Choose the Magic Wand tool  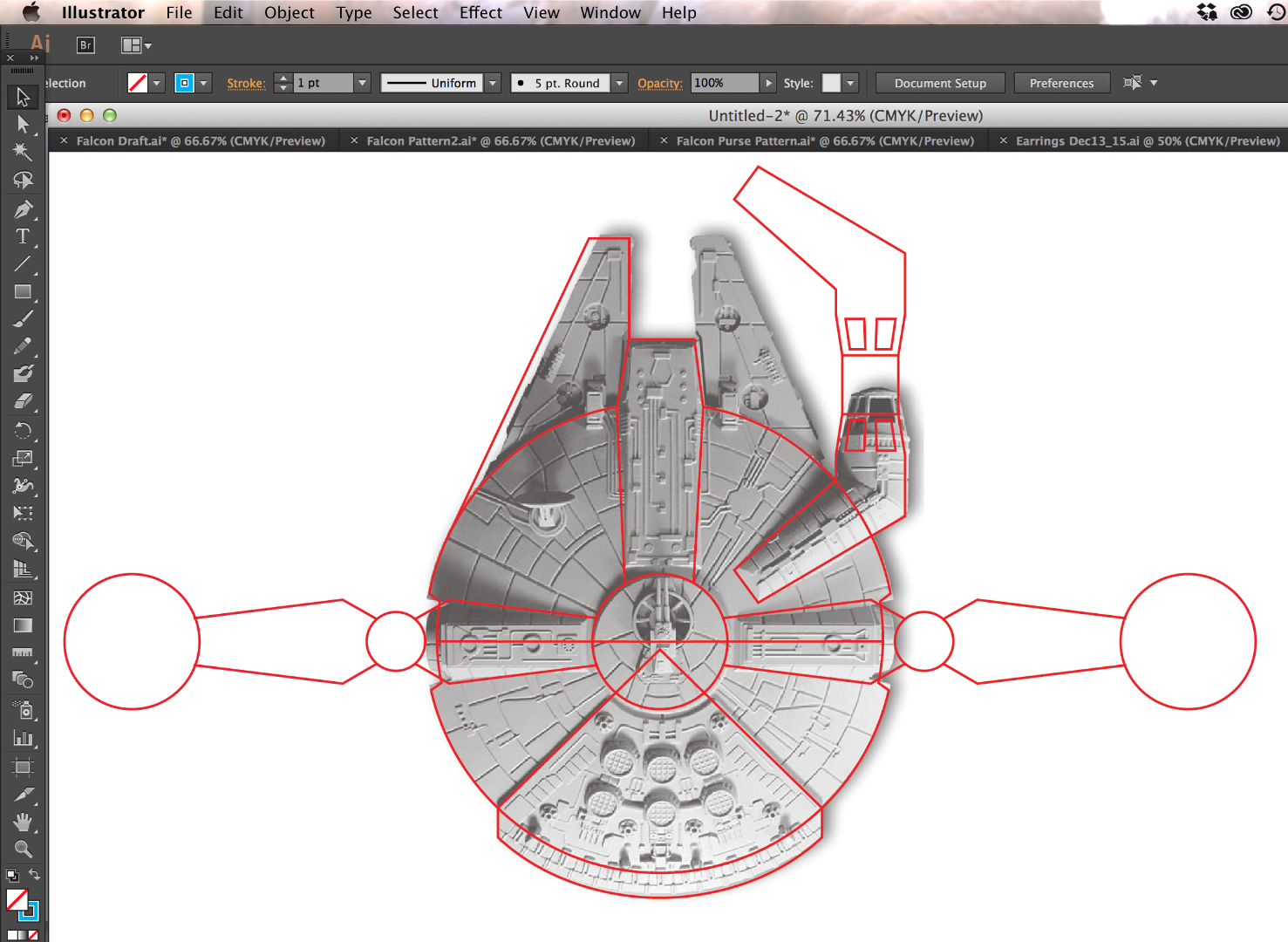click(x=22, y=153)
